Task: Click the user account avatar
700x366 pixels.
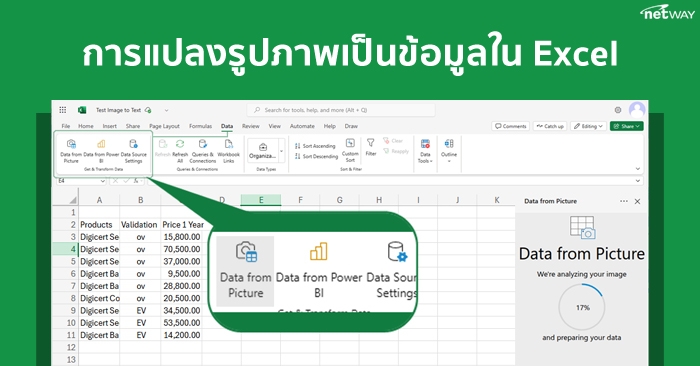Action: [x=637, y=109]
